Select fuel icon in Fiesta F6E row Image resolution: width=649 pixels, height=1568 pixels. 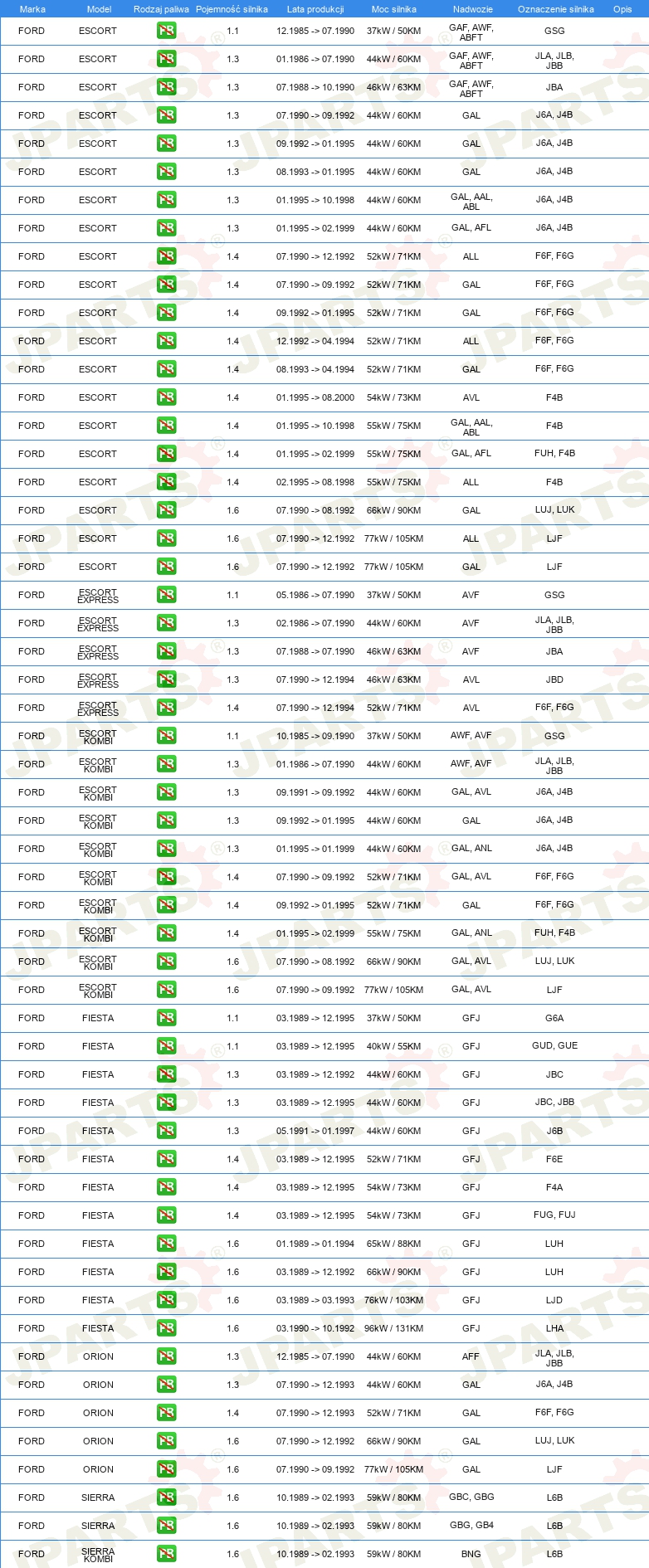point(166,1159)
